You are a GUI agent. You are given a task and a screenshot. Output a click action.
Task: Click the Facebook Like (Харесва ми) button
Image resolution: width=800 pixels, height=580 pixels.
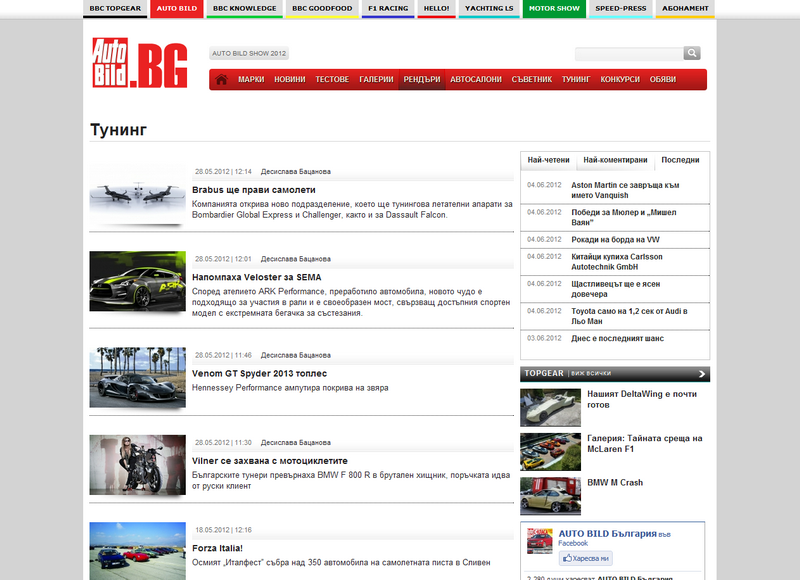[x=586, y=559]
